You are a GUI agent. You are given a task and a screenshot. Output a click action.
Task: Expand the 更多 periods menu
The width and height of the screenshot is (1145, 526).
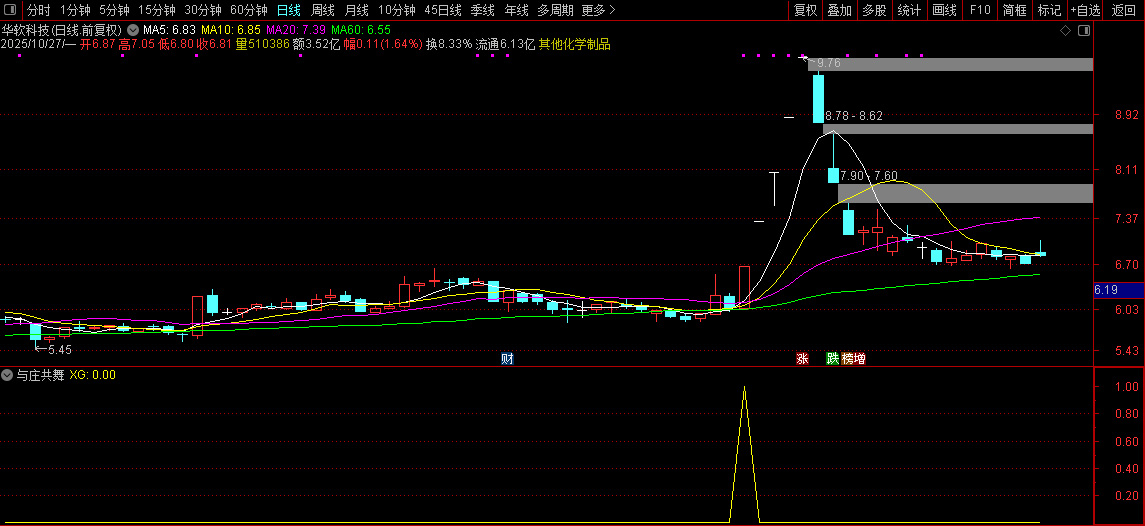[599, 10]
